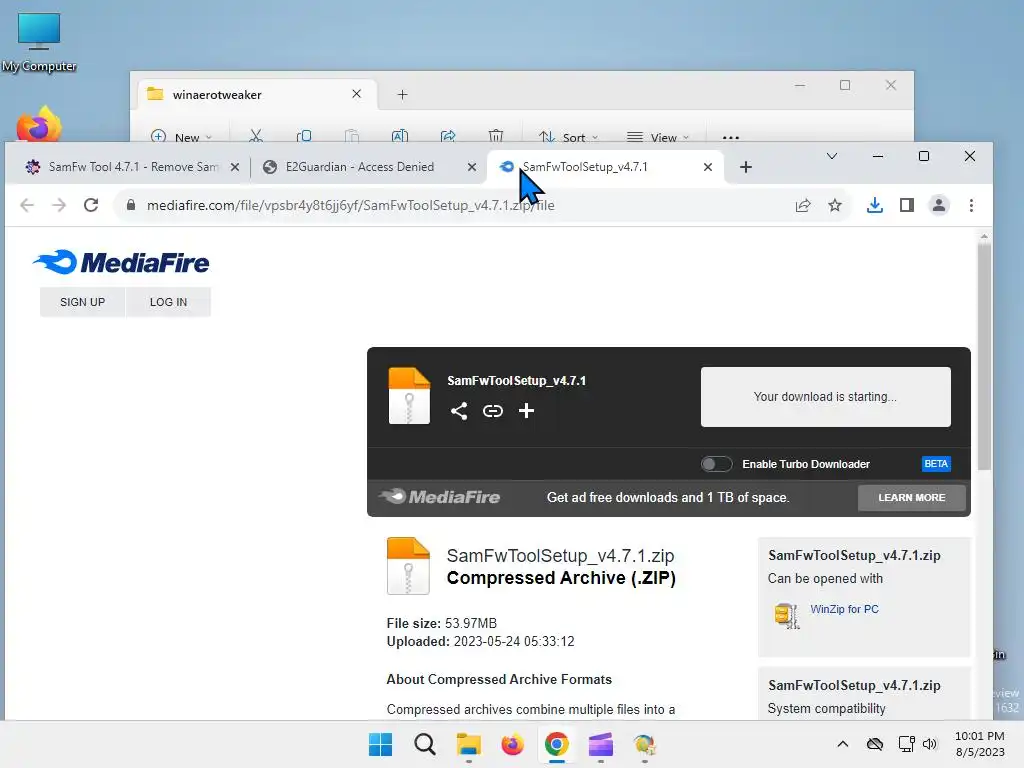The width and height of the screenshot is (1024, 768).
Task: Click Your download is starting button
Action: [x=825, y=396]
